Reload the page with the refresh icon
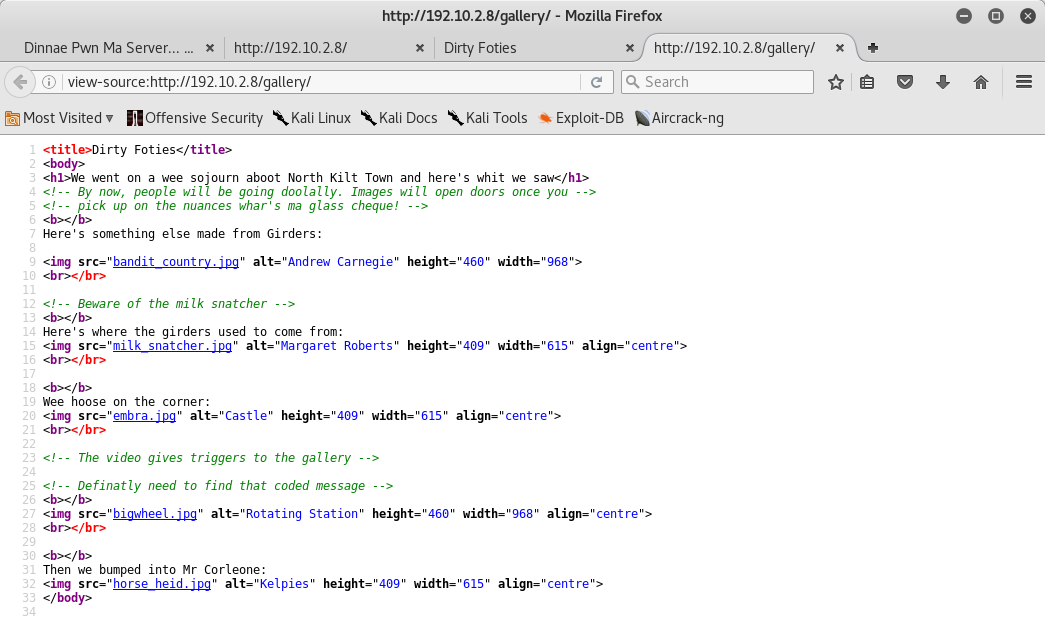1045x635 pixels. click(x=597, y=82)
